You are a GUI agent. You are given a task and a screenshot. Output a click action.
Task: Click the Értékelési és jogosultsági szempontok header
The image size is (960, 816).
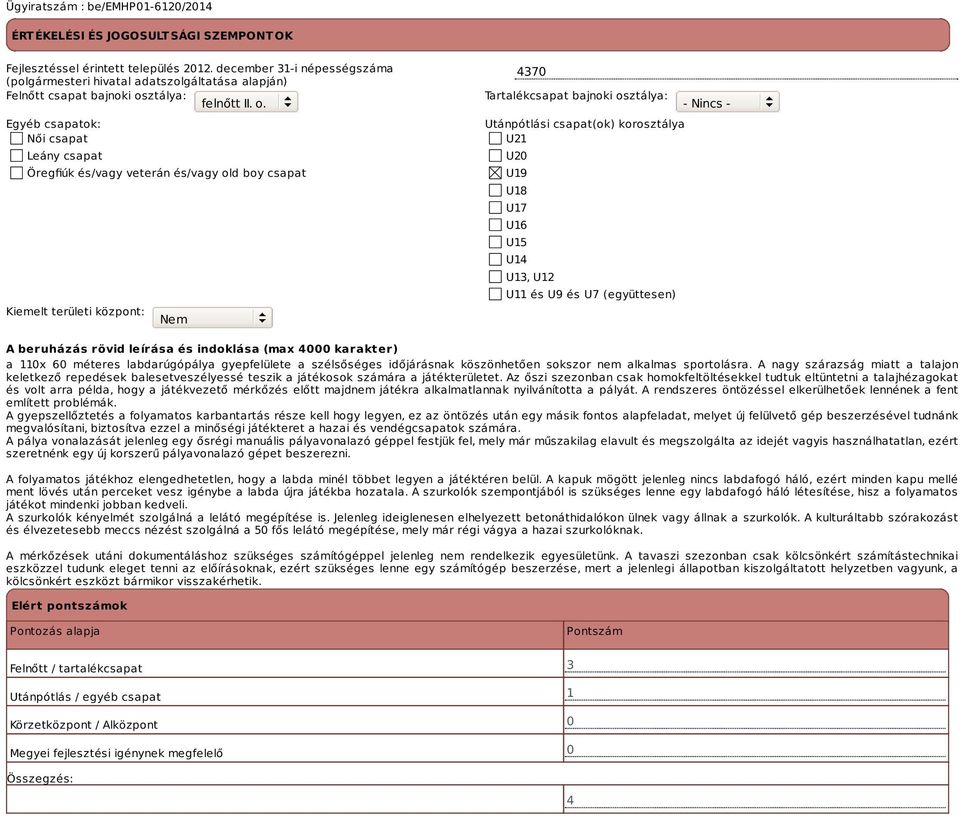tap(478, 35)
